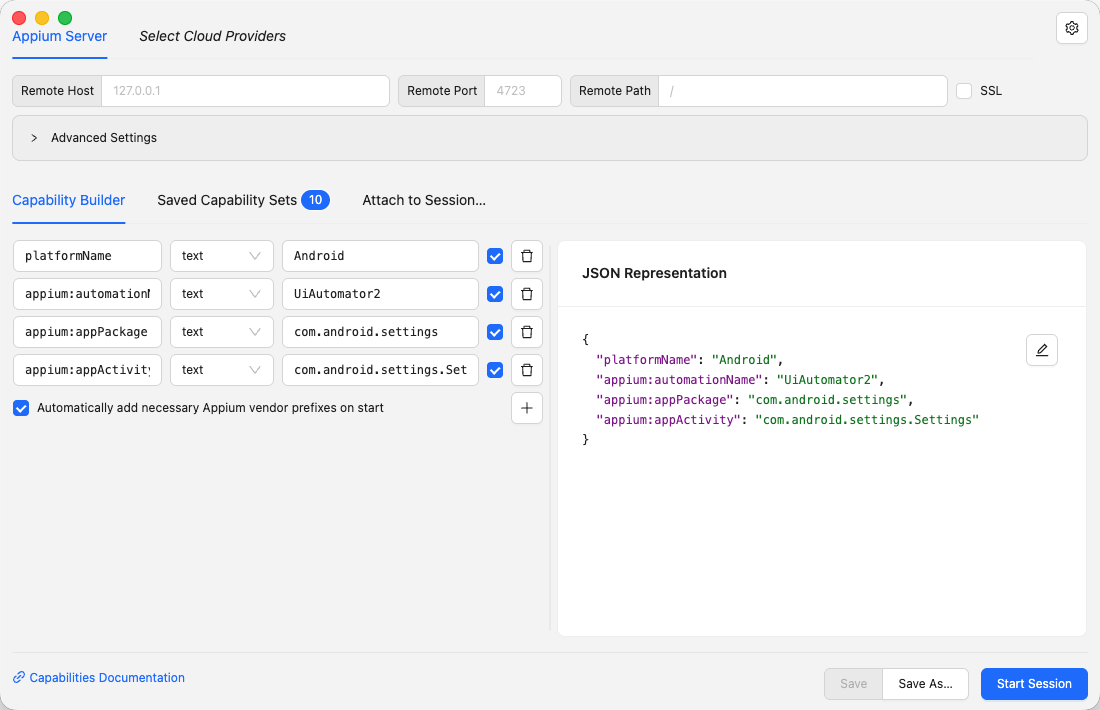Click the Start Session button

tap(1034, 684)
